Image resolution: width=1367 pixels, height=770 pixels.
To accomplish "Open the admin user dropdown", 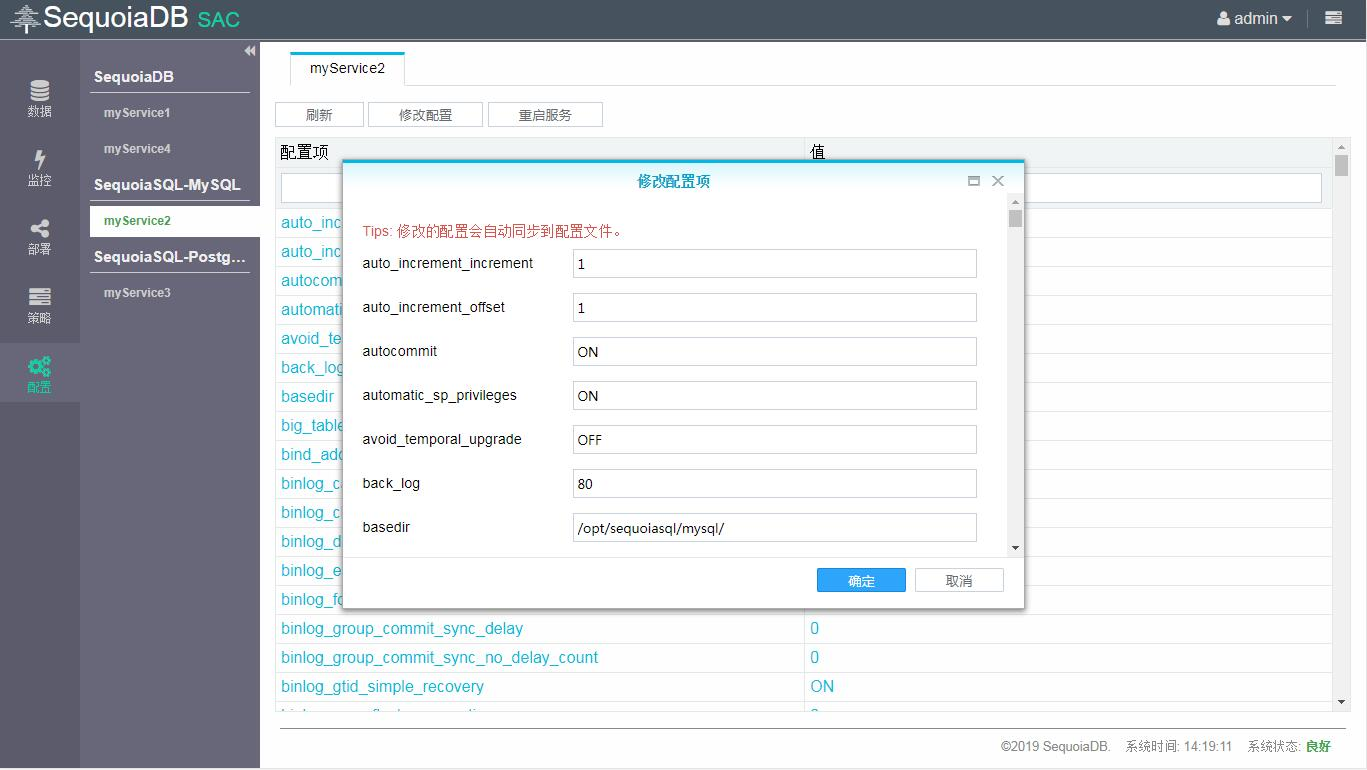I will pos(1254,18).
